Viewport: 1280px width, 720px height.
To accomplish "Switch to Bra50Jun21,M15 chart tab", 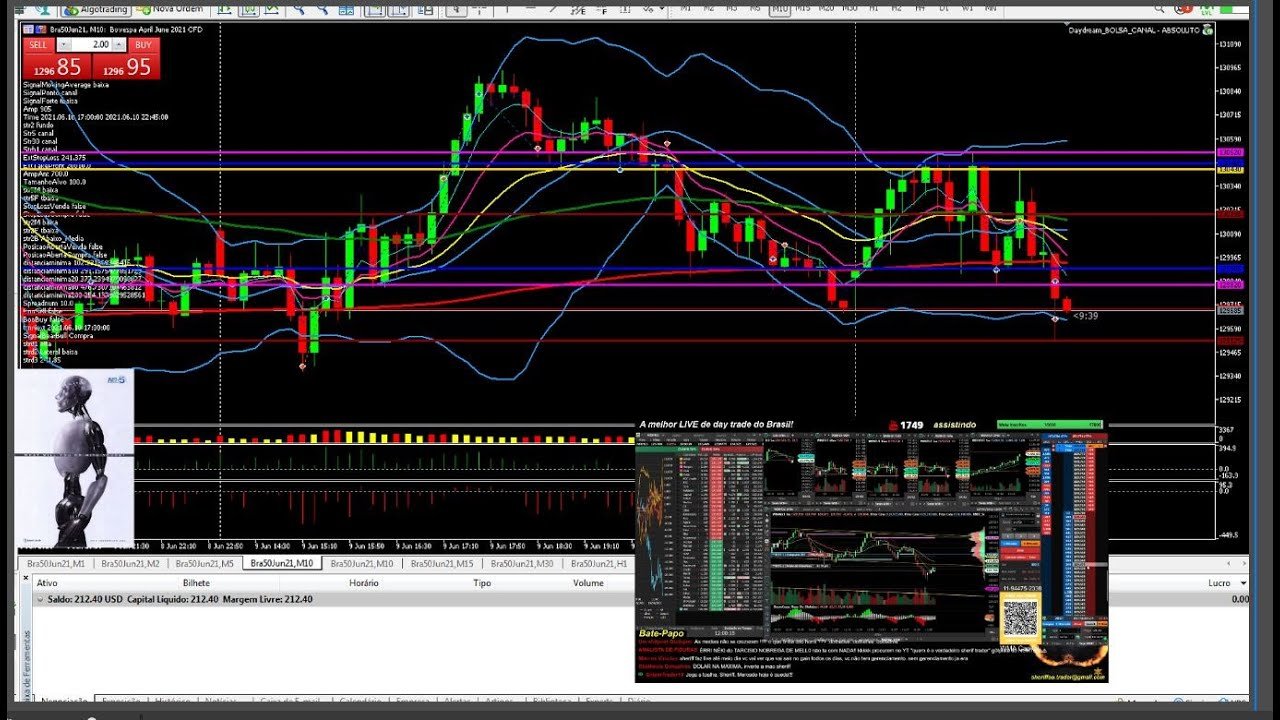I will click(440, 564).
